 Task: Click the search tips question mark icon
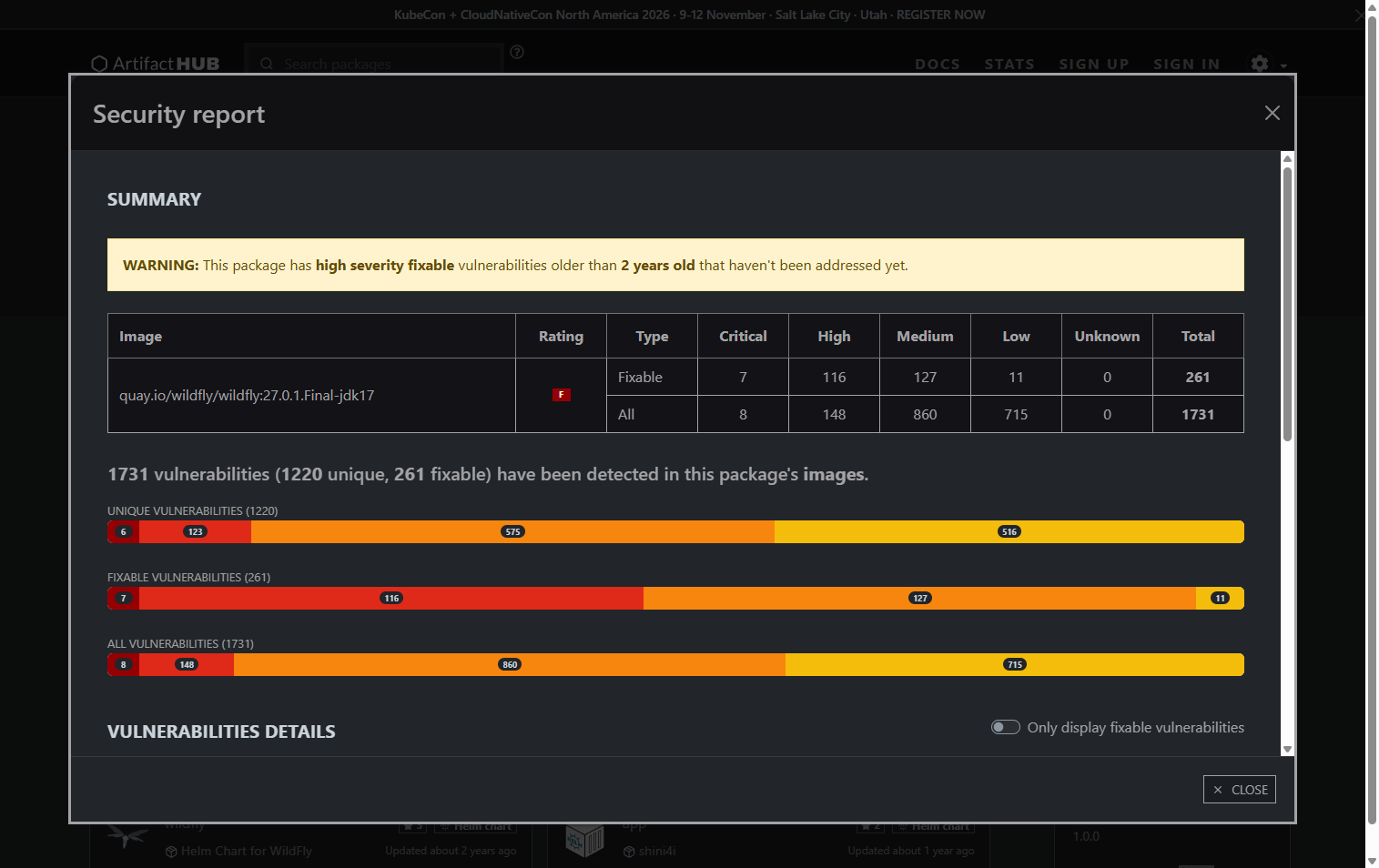click(x=517, y=52)
